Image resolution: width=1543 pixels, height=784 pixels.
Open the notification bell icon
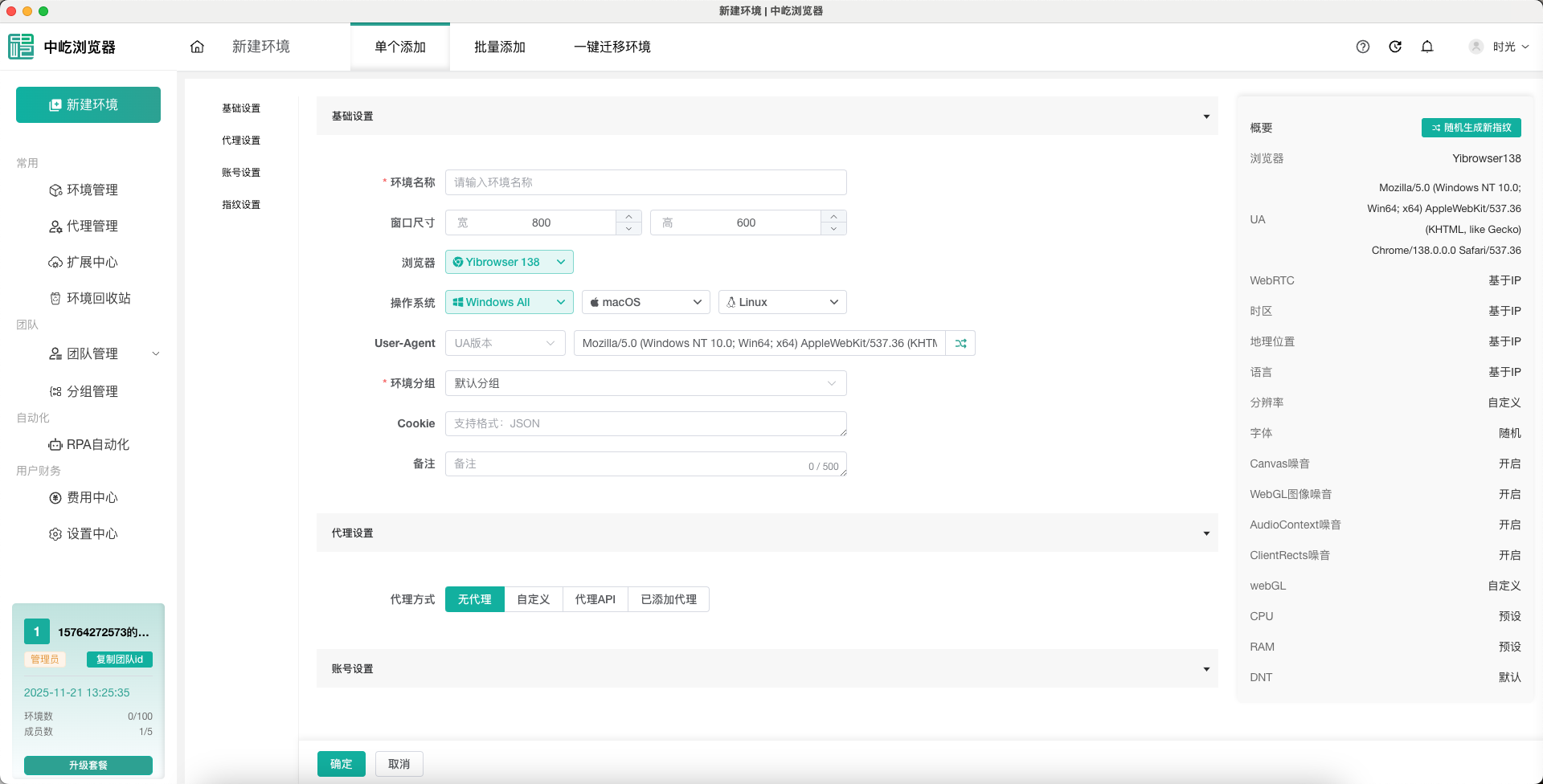[1427, 47]
